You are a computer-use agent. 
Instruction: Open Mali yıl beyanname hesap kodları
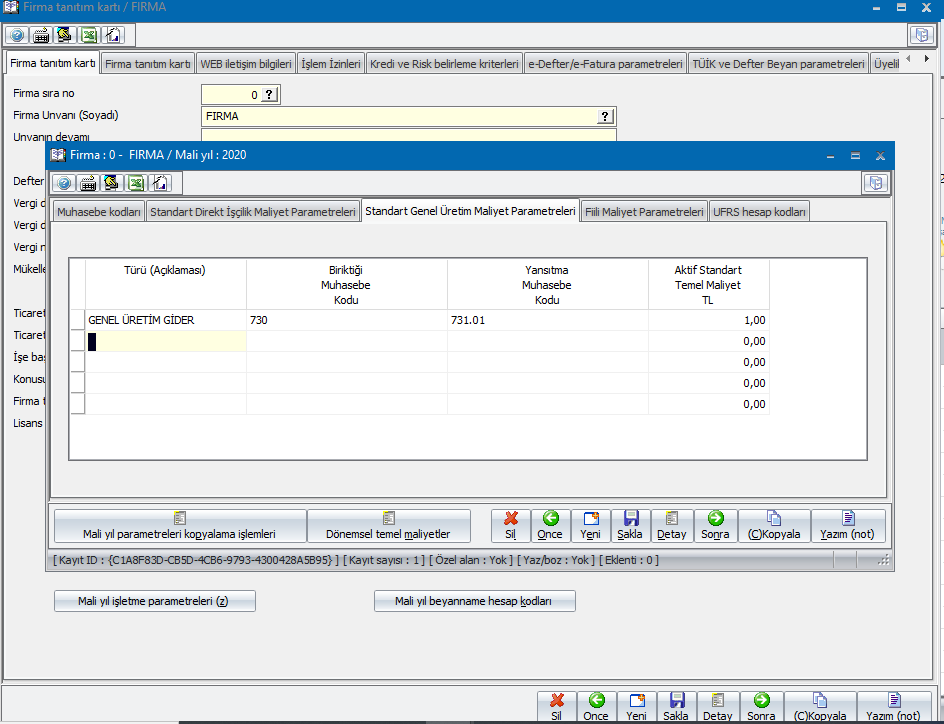[x=474, y=601]
